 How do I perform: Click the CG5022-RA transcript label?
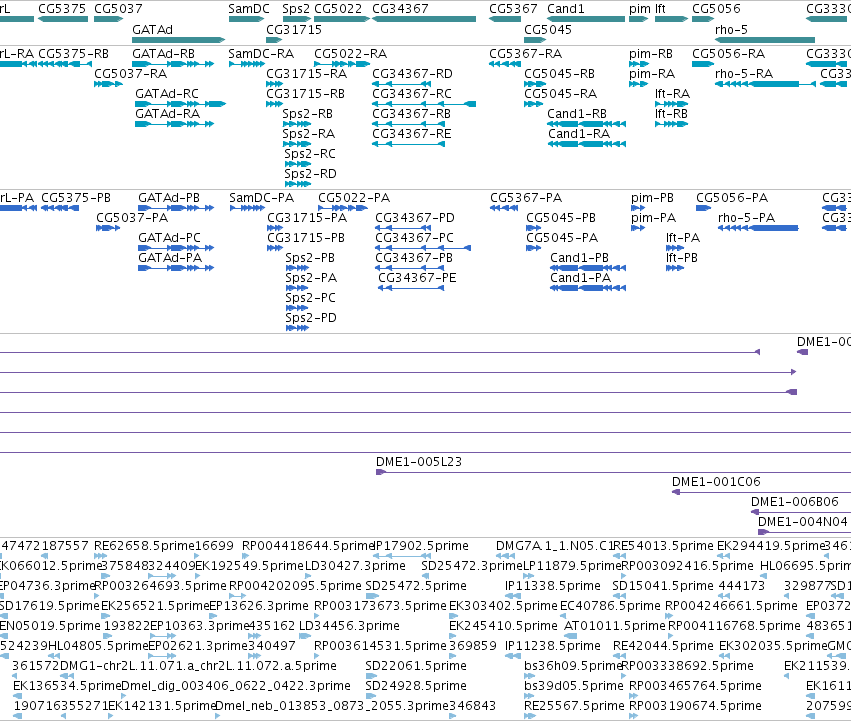(x=351, y=54)
